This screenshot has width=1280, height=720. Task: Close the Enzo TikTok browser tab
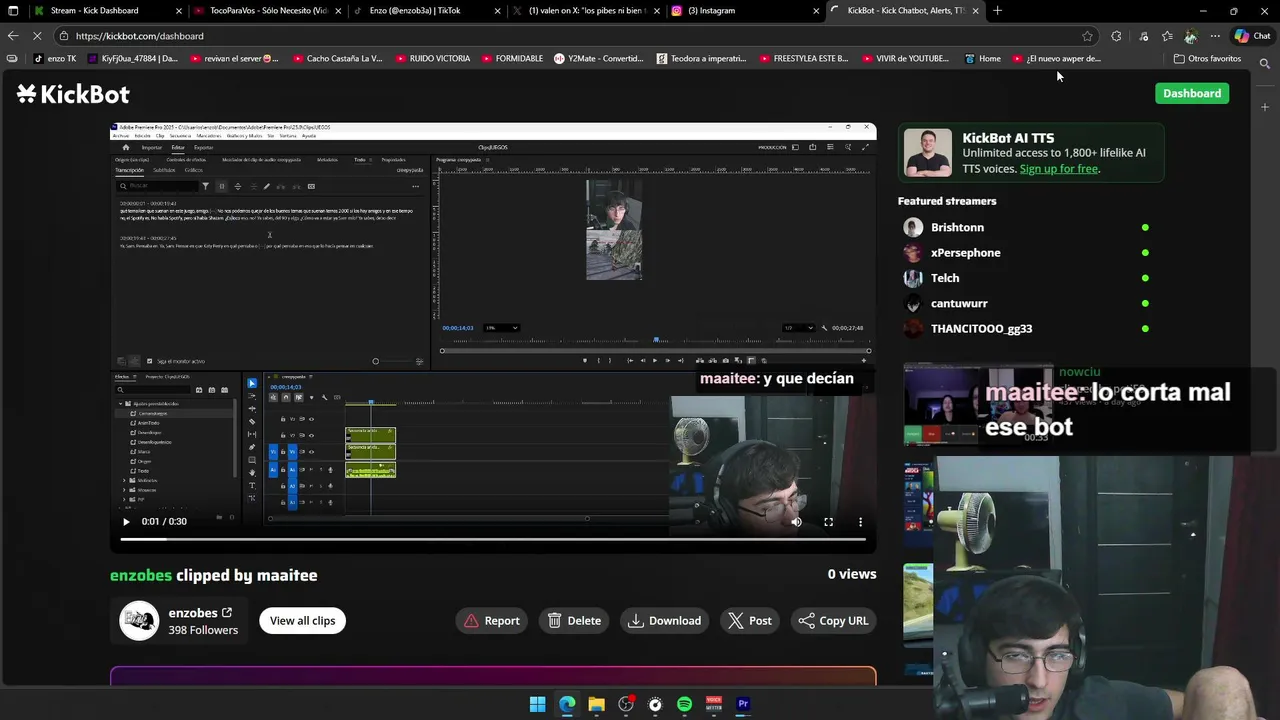point(497,11)
